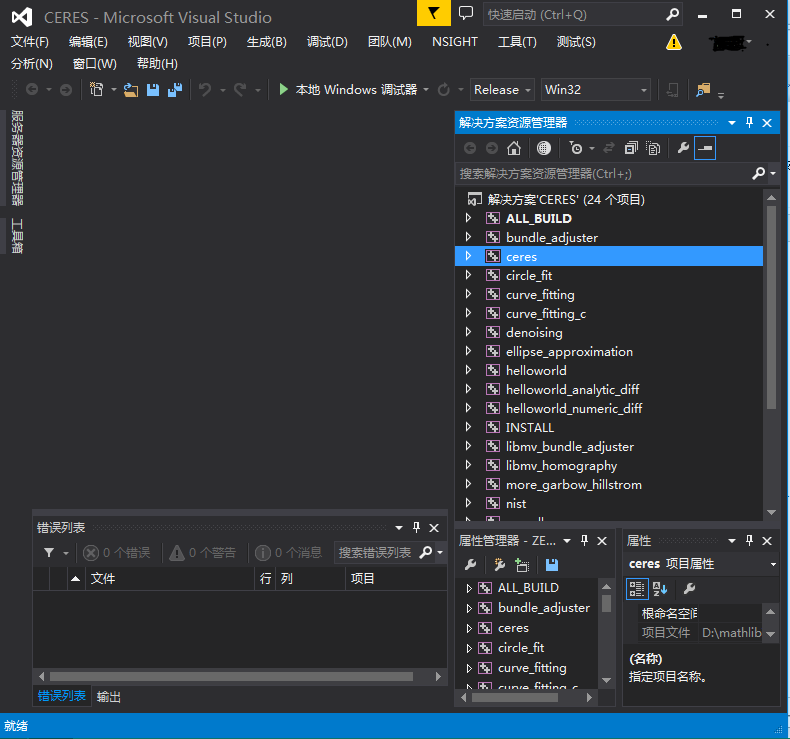This screenshot has height=739, width=790.
Task: Click the Property Manager horizontal scrollbar
Action: pyautogui.click(x=514, y=698)
